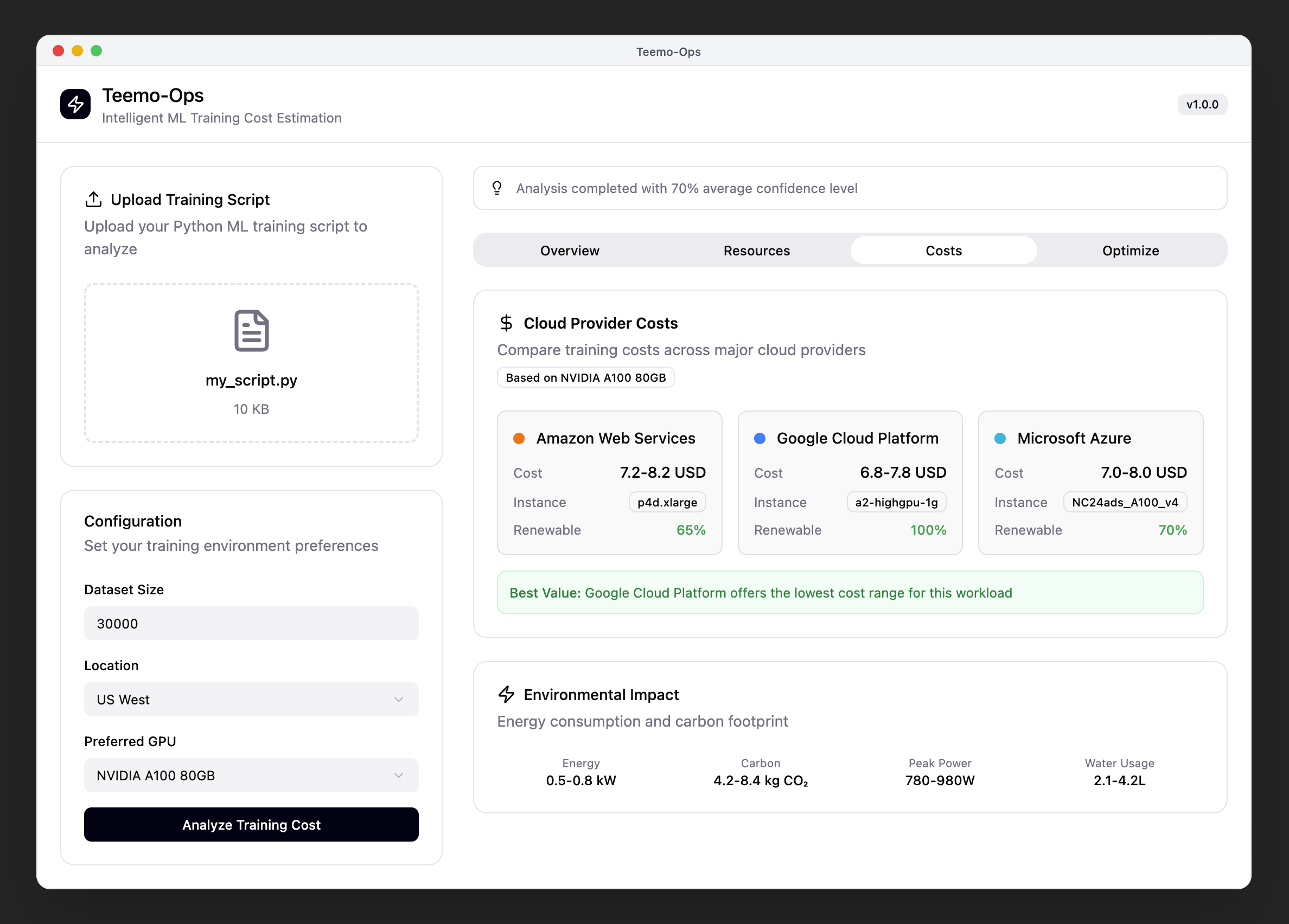
Task: Click the upload arrow icon beside Upload Training Script
Action: [x=93, y=200]
